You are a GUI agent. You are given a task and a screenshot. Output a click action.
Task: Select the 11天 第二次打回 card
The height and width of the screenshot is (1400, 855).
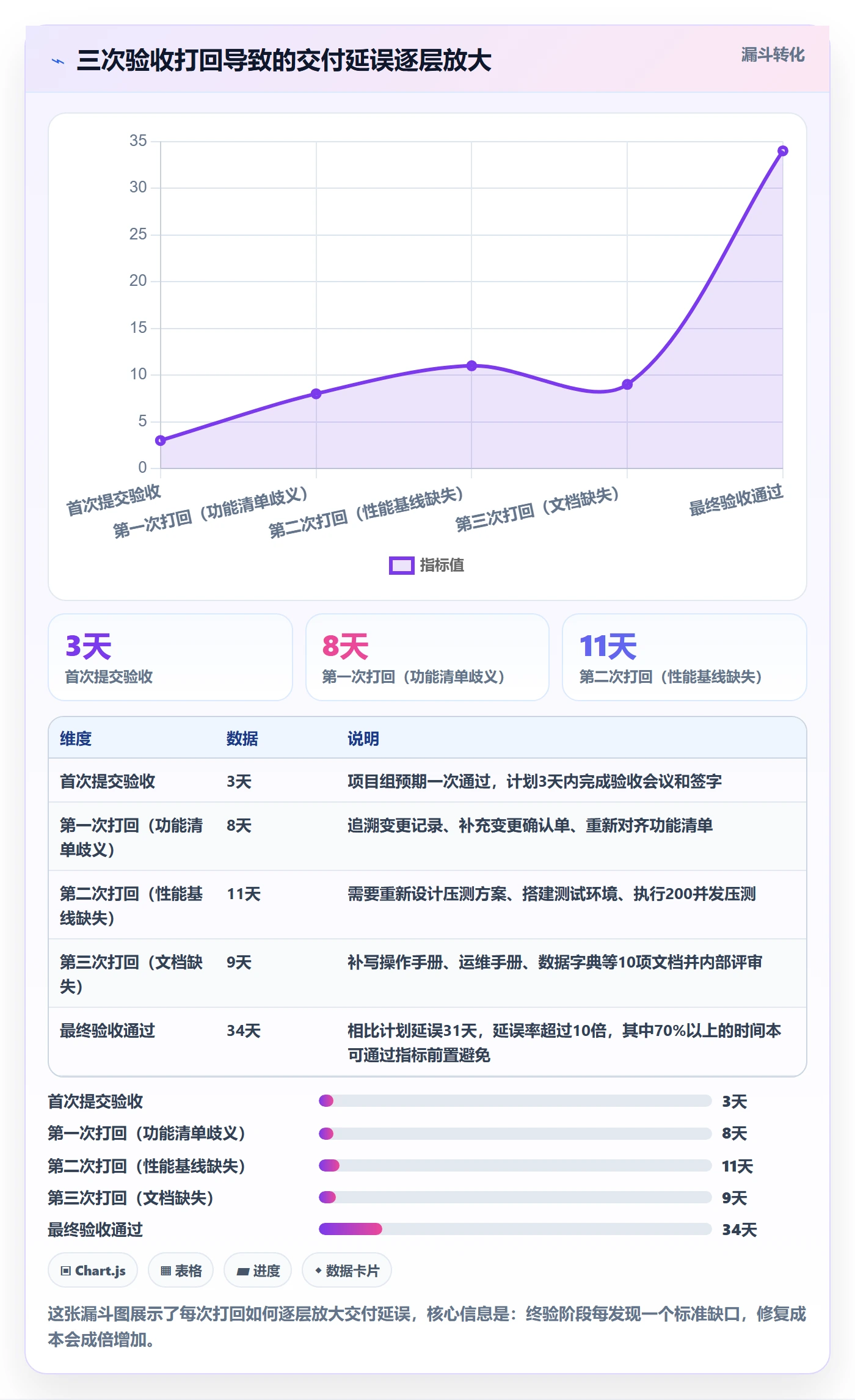[x=684, y=657]
